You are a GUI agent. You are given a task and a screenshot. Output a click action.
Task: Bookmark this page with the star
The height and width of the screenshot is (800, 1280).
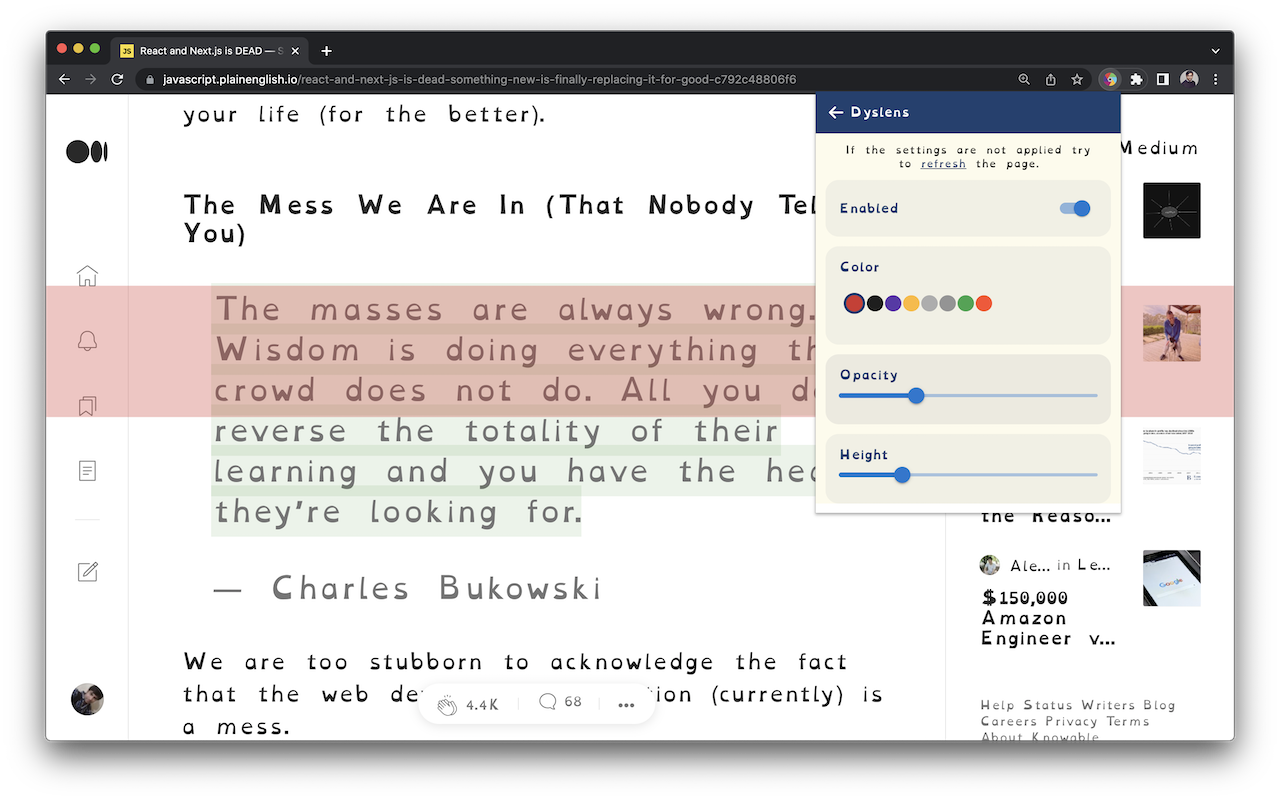pos(1077,79)
